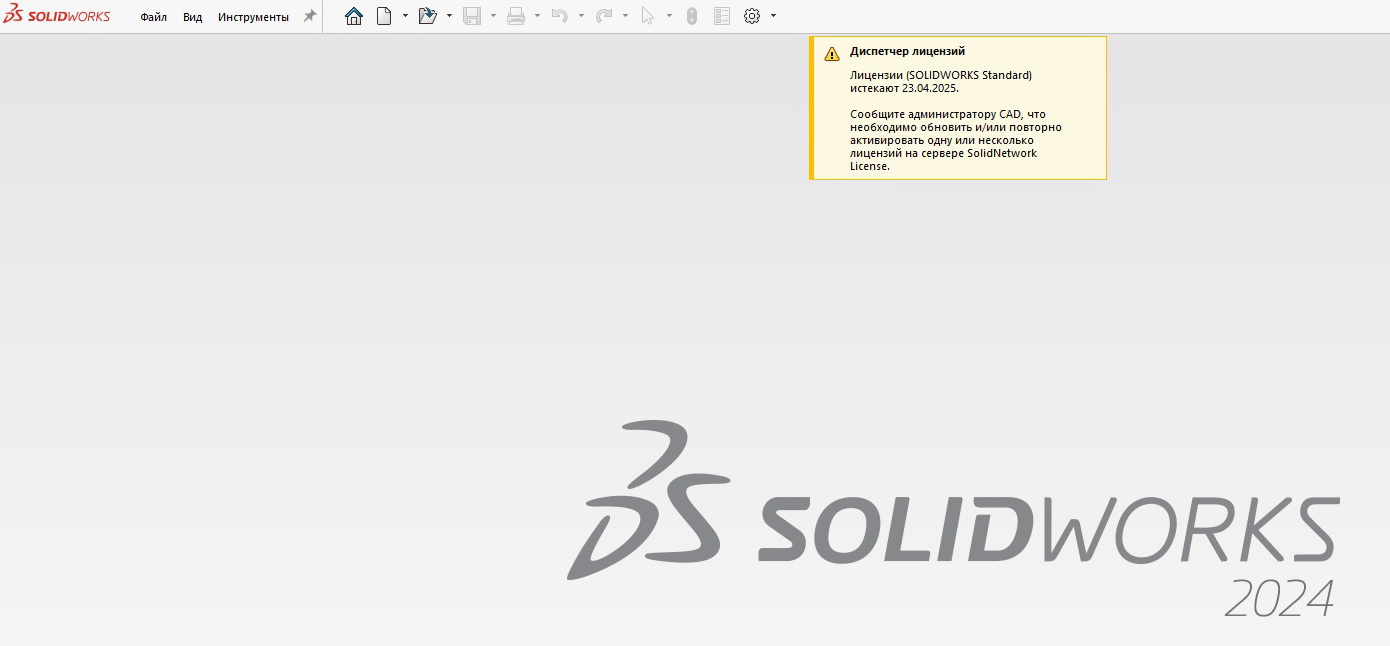Open the Инструменты menu
Image resolution: width=1390 pixels, height=646 pixels.
pos(253,17)
